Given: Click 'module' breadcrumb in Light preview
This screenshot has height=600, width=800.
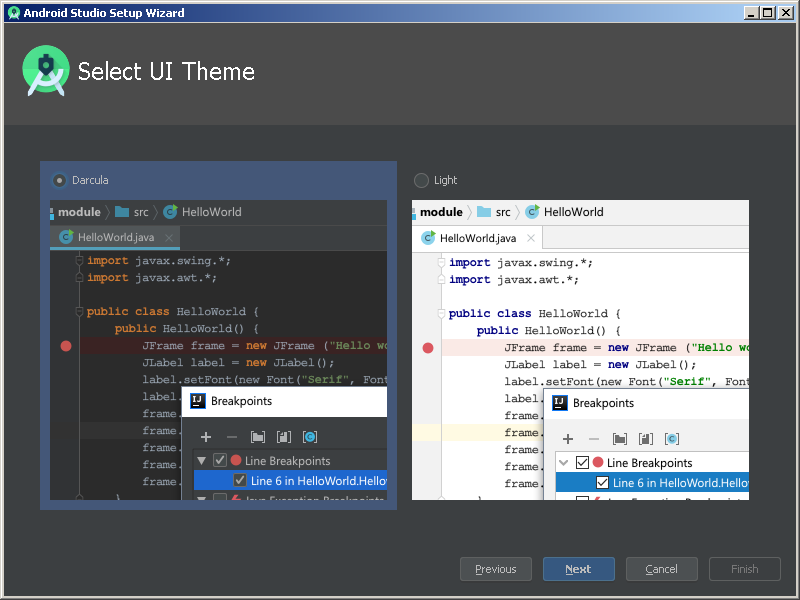Looking at the screenshot, I should tap(441, 212).
